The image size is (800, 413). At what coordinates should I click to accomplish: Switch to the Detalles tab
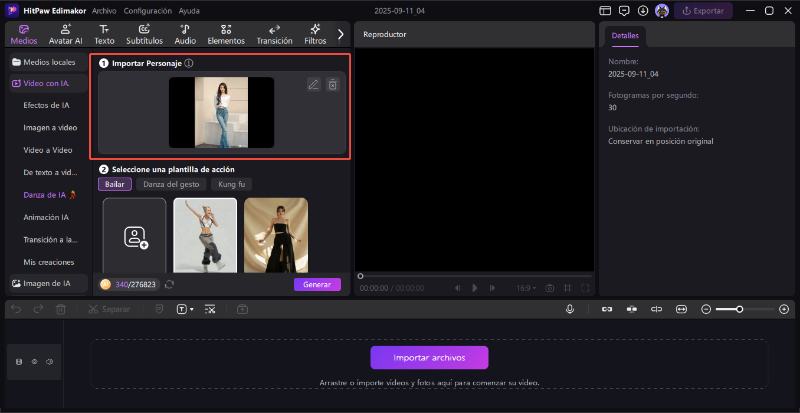coord(625,36)
